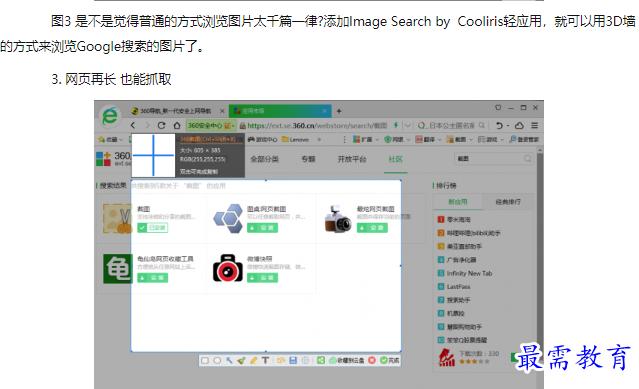This screenshot has width=639, height=389.
Task: Click the magnifier icon in the browser search box
Action: [x=482, y=125]
